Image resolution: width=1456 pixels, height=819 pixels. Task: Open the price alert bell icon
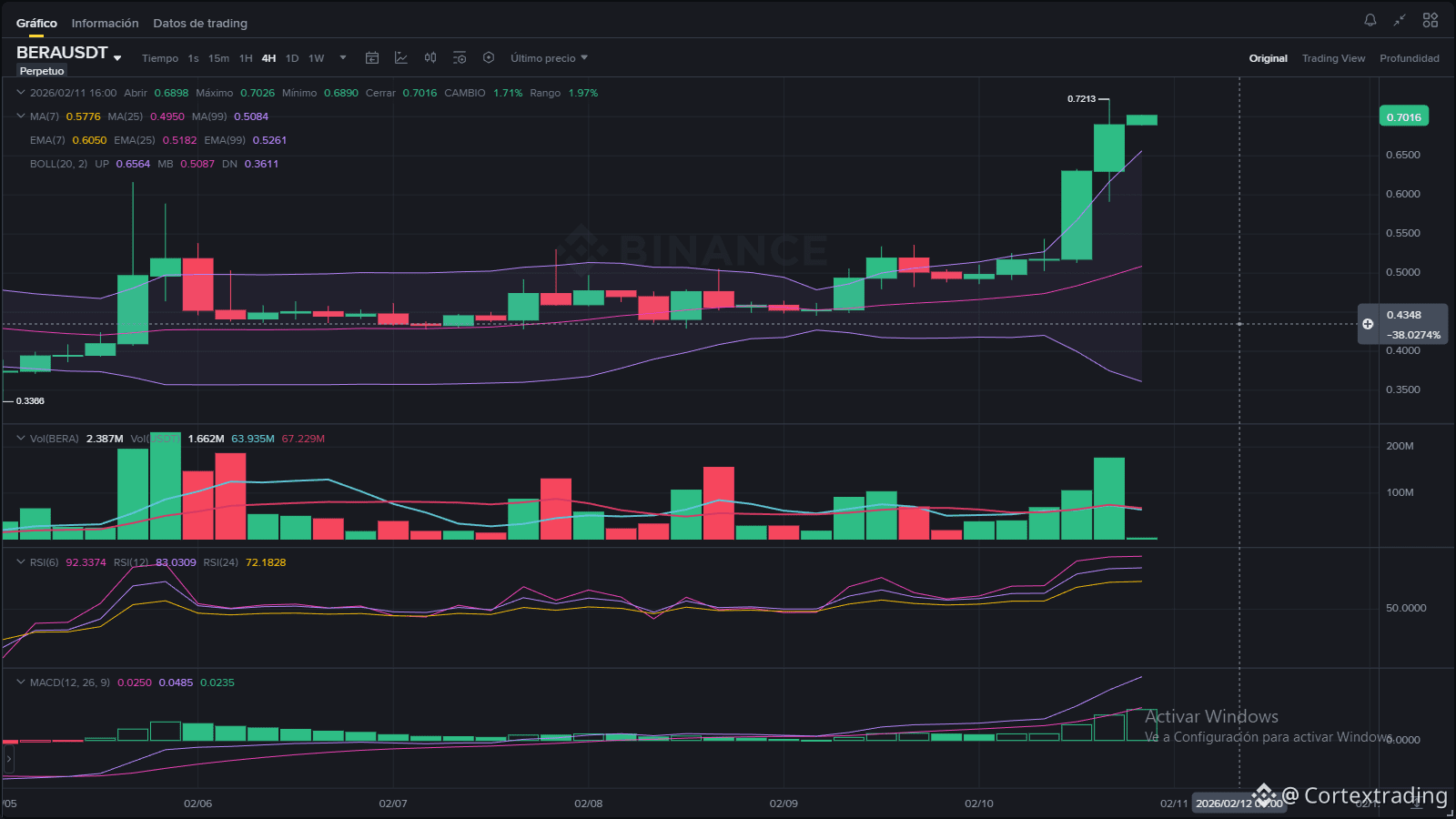coord(1370,20)
